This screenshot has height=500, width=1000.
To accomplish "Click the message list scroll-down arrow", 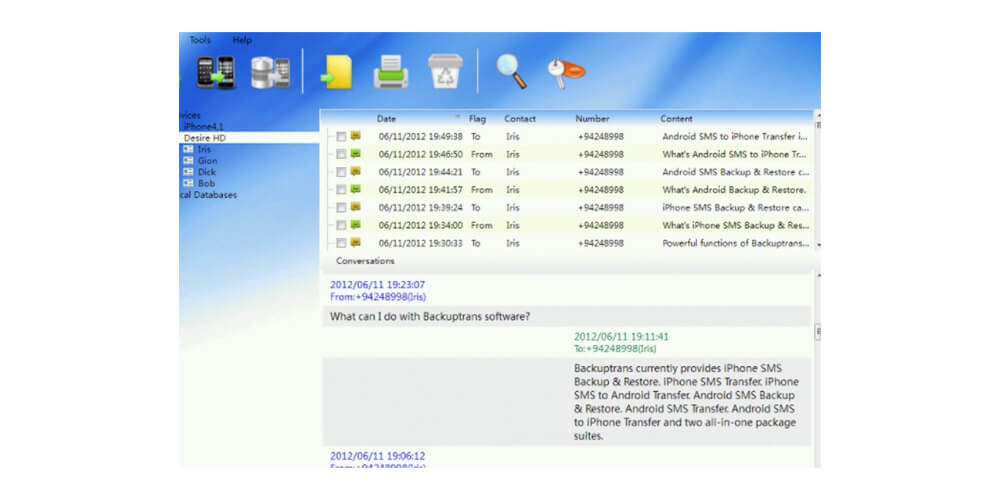I will tap(818, 244).
